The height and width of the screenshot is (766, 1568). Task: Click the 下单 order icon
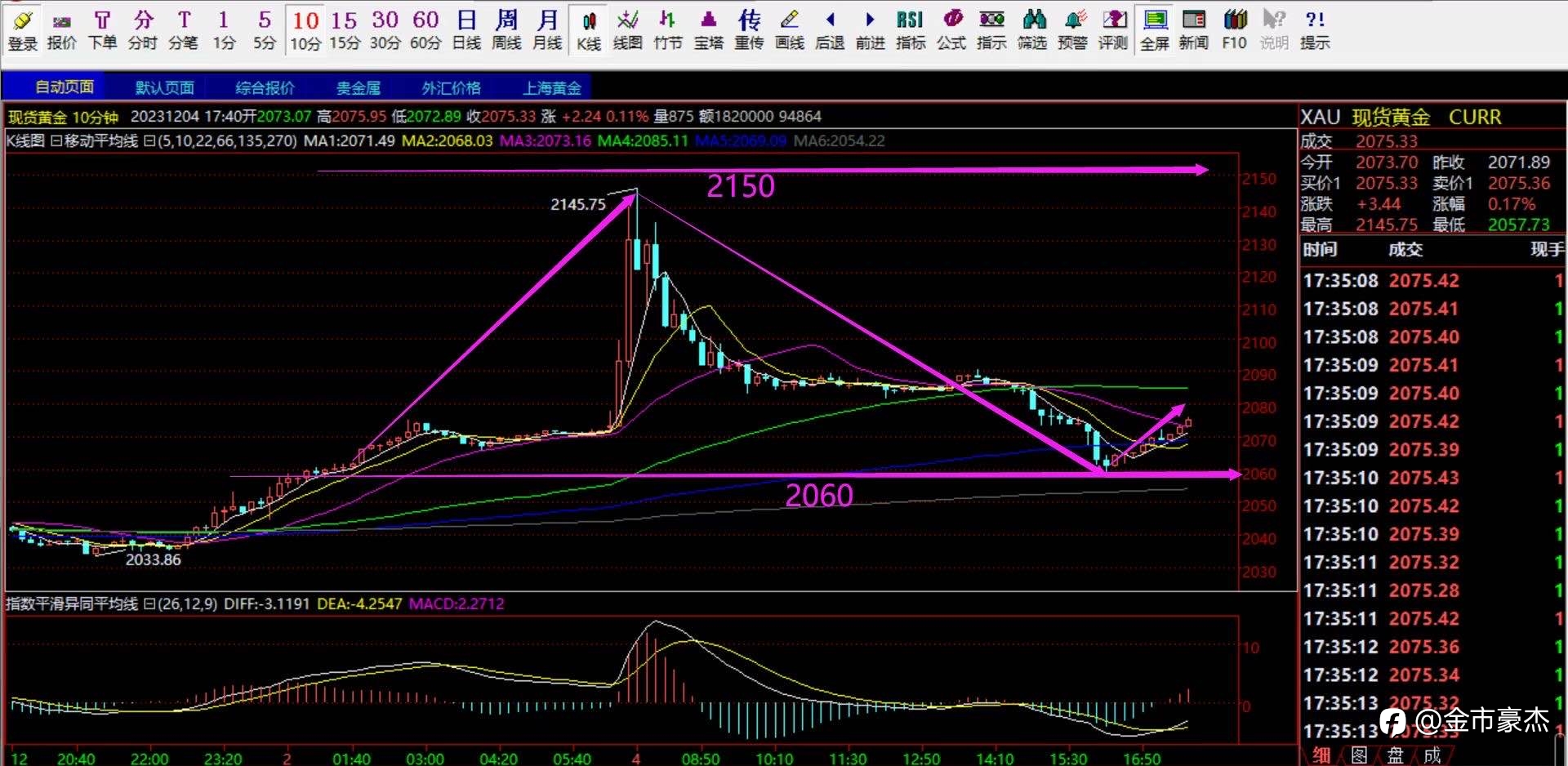pyautogui.click(x=102, y=30)
